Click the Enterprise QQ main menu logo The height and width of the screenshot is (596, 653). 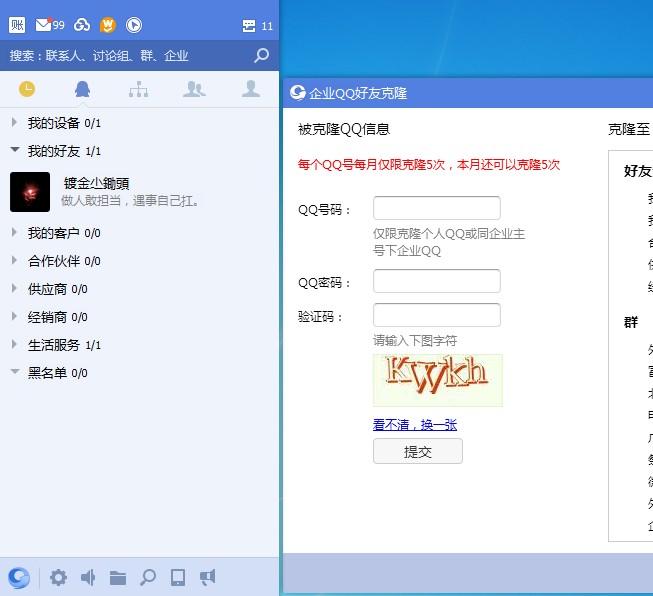(x=18, y=577)
